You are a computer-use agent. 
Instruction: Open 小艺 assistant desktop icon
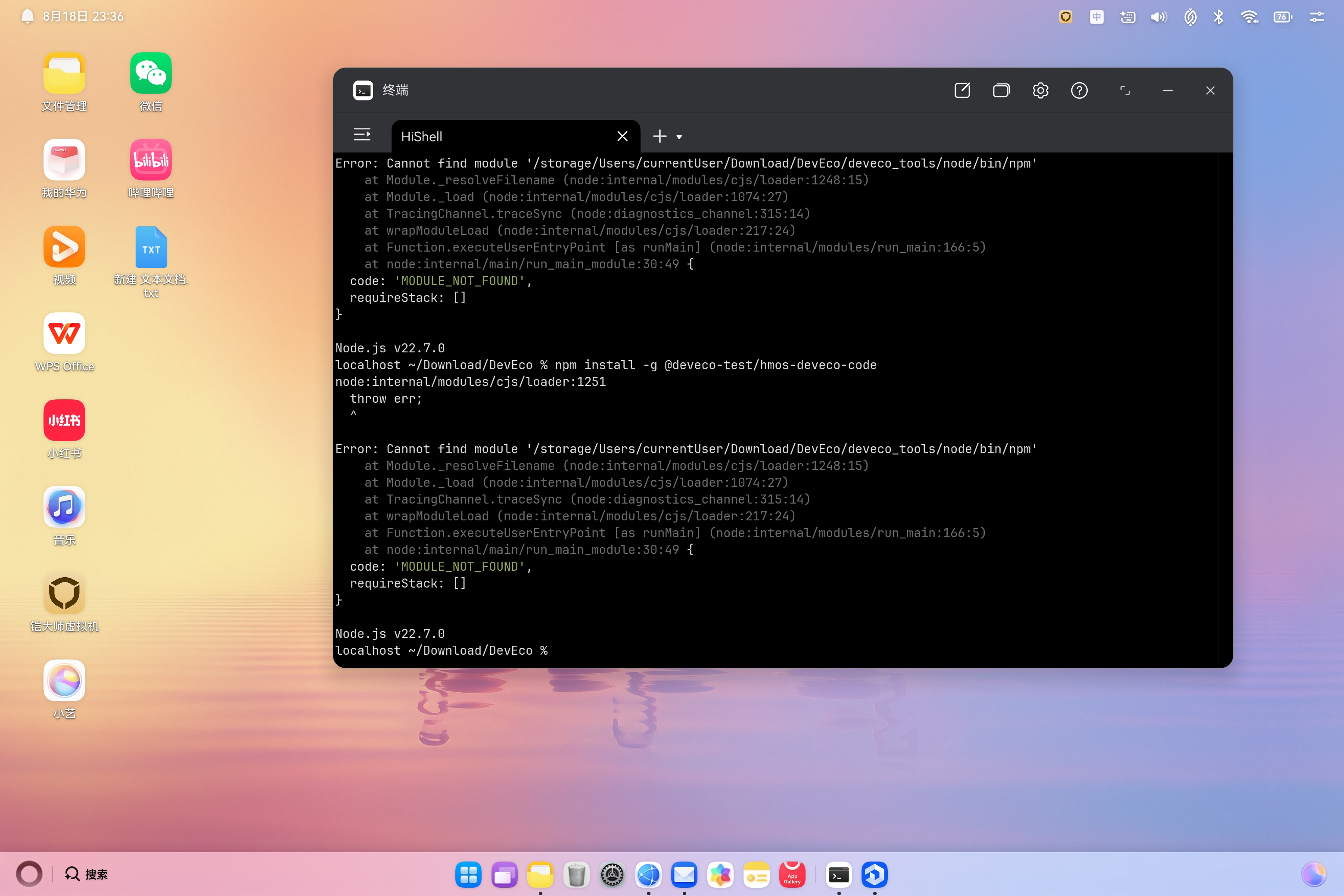(x=64, y=690)
